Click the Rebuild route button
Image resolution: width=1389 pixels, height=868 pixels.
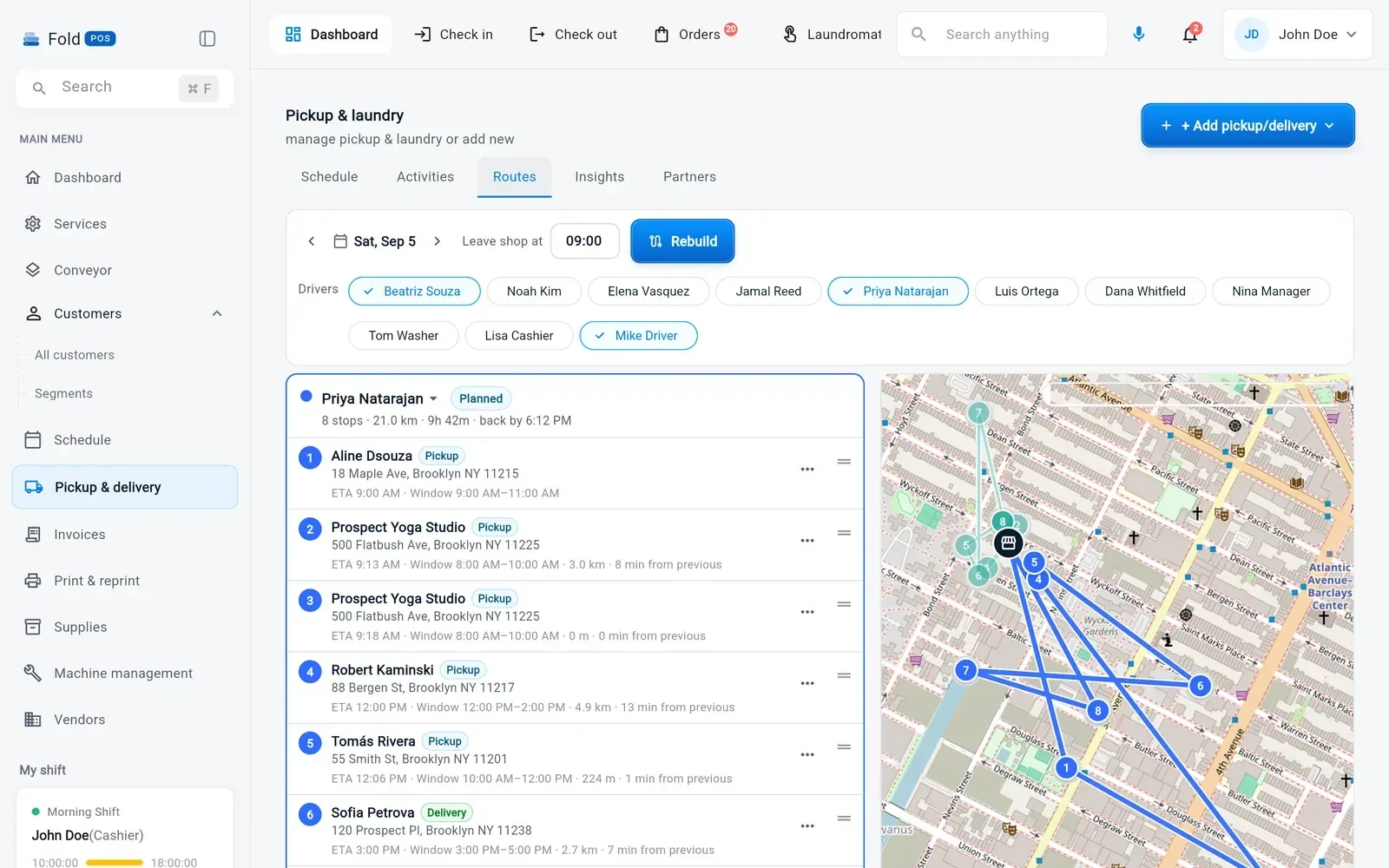point(682,241)
